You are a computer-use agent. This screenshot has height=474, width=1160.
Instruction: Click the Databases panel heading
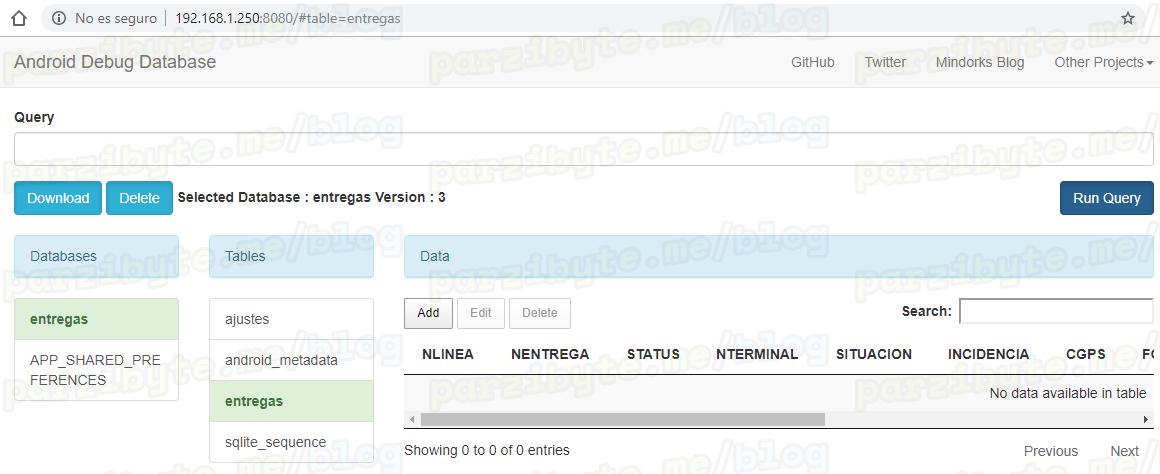[96, 256]
